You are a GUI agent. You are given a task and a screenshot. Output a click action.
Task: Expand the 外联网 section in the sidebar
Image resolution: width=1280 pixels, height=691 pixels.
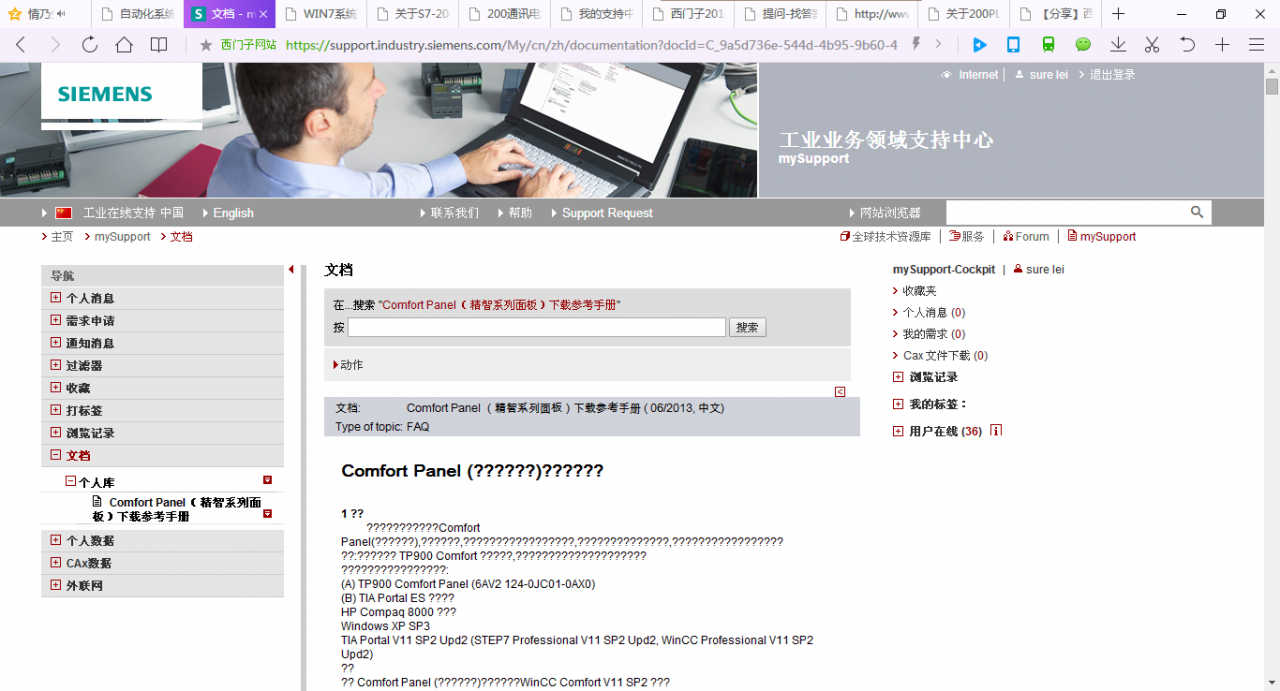[56, 585]
